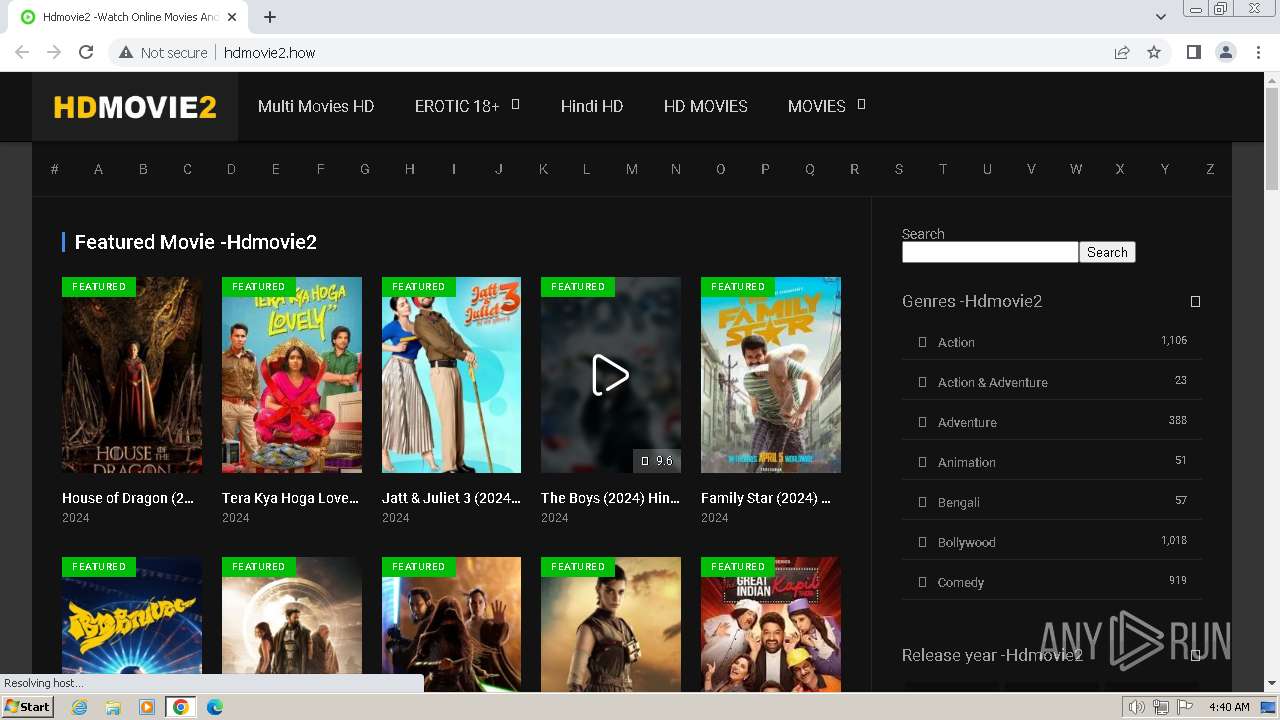Image resolution: width=1280 pixels, height=720 pixels.
Task: Click the Search button
Action: pyautogui.click(x=1107, y=252)
